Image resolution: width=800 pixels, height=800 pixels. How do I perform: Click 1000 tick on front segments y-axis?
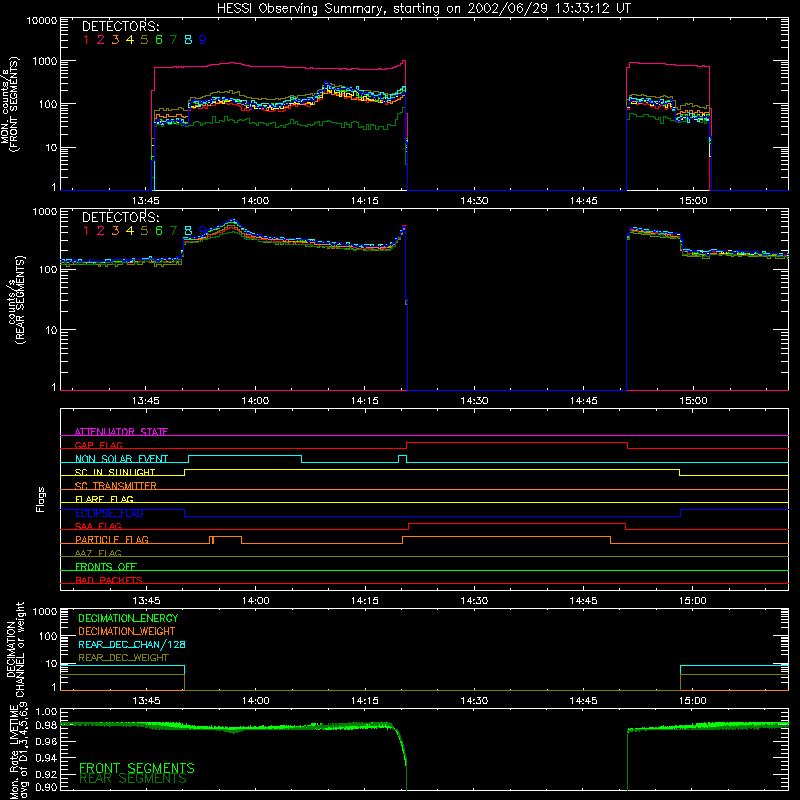(x=45, y=61)
